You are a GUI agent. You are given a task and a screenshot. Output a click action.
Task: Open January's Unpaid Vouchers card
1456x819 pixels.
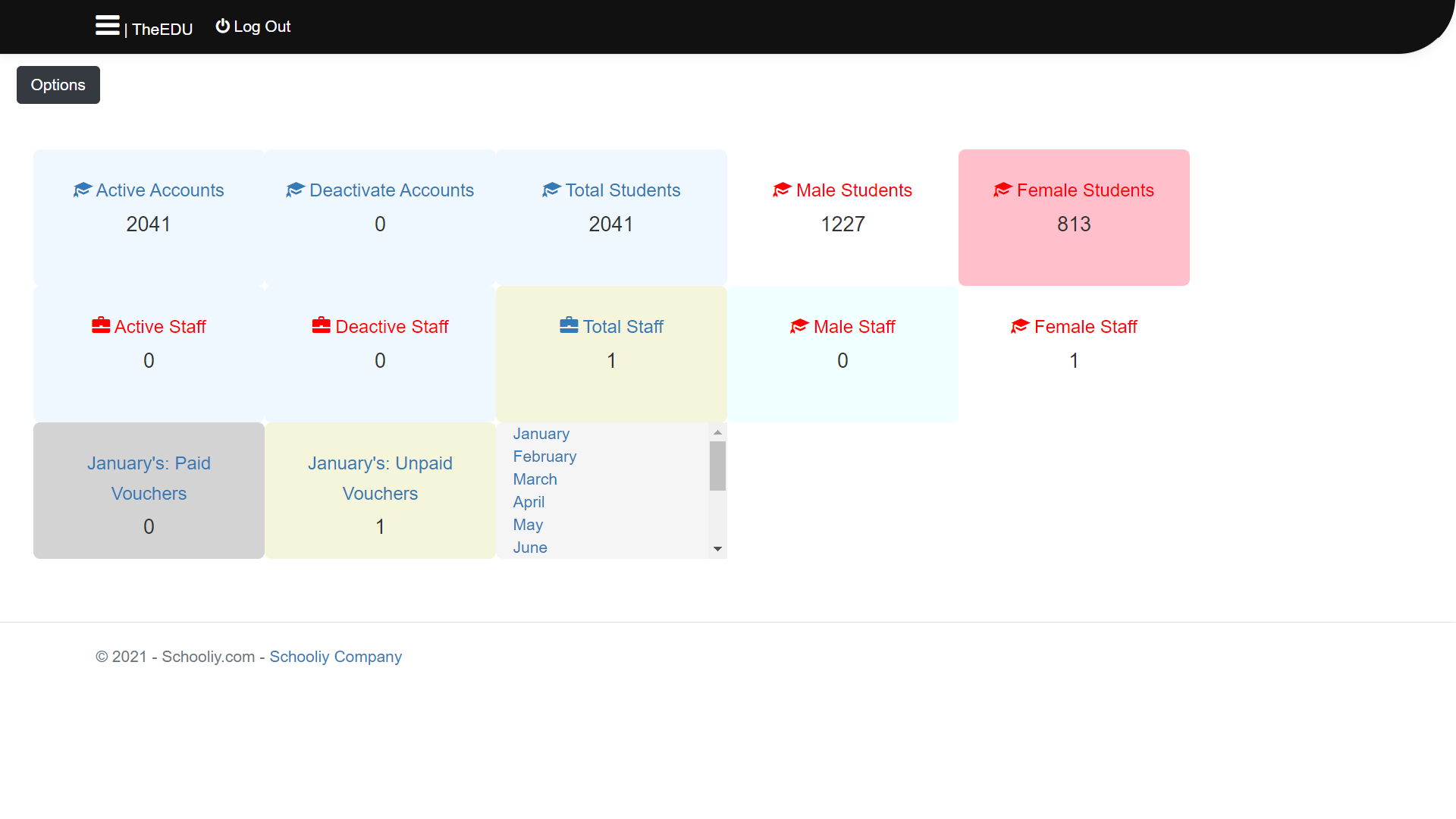click(380, 479)
